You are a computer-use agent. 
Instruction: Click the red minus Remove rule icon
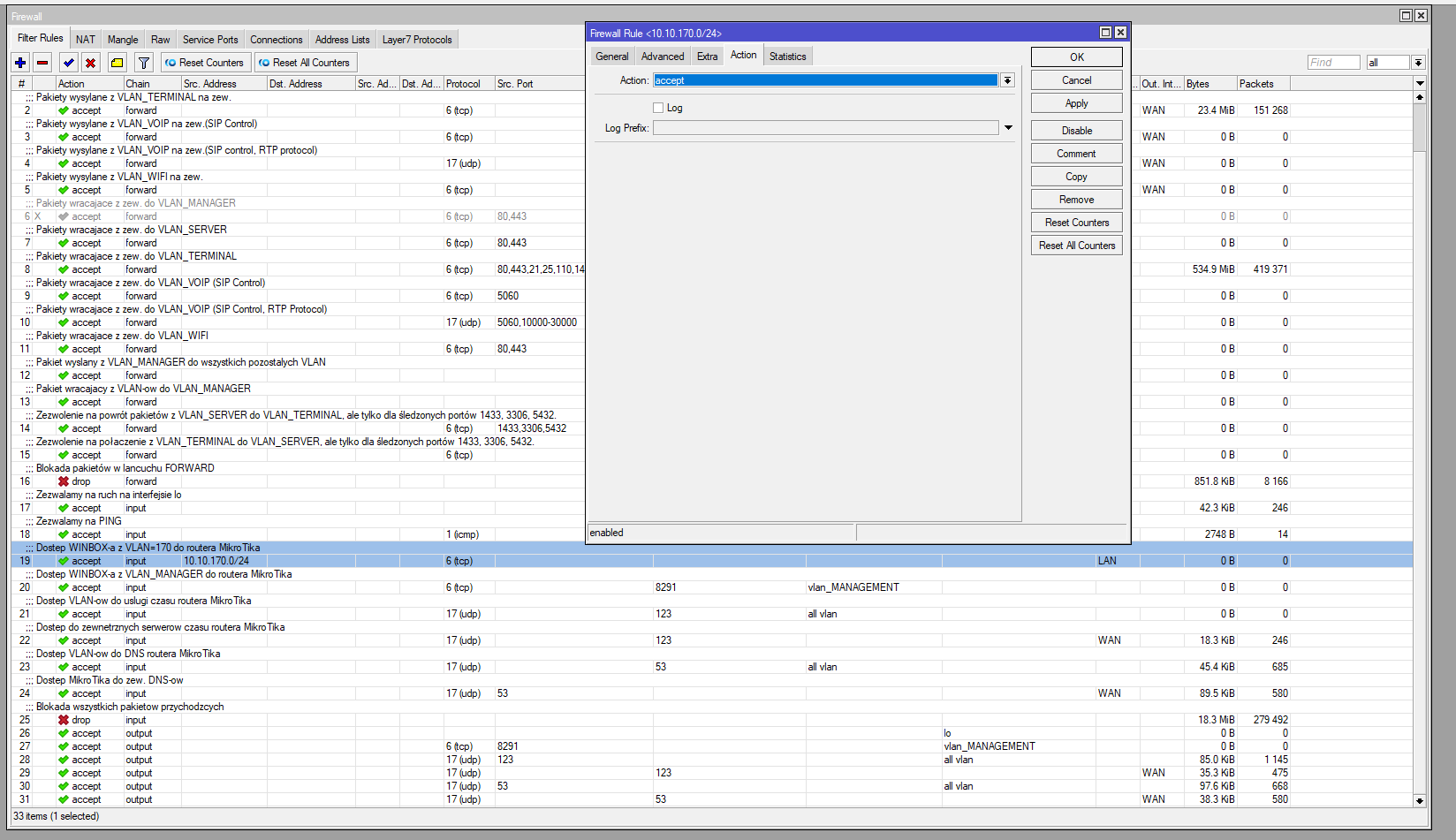[x=42, y=63]
